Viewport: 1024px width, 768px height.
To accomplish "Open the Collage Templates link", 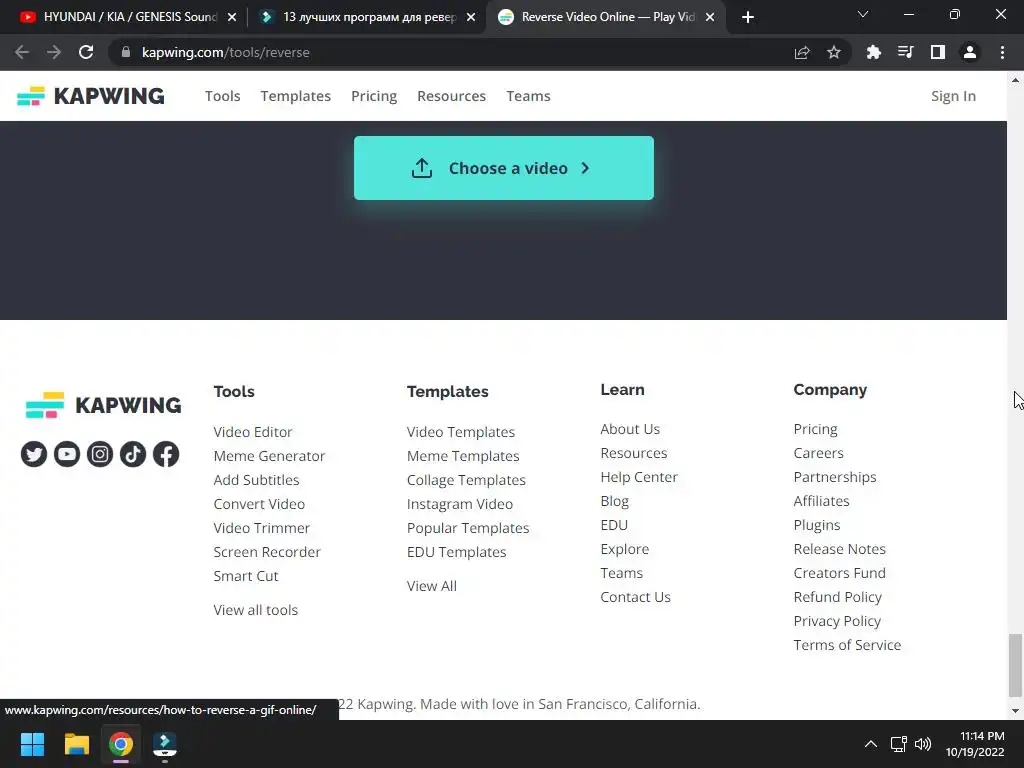I will [x=466, y=480].
